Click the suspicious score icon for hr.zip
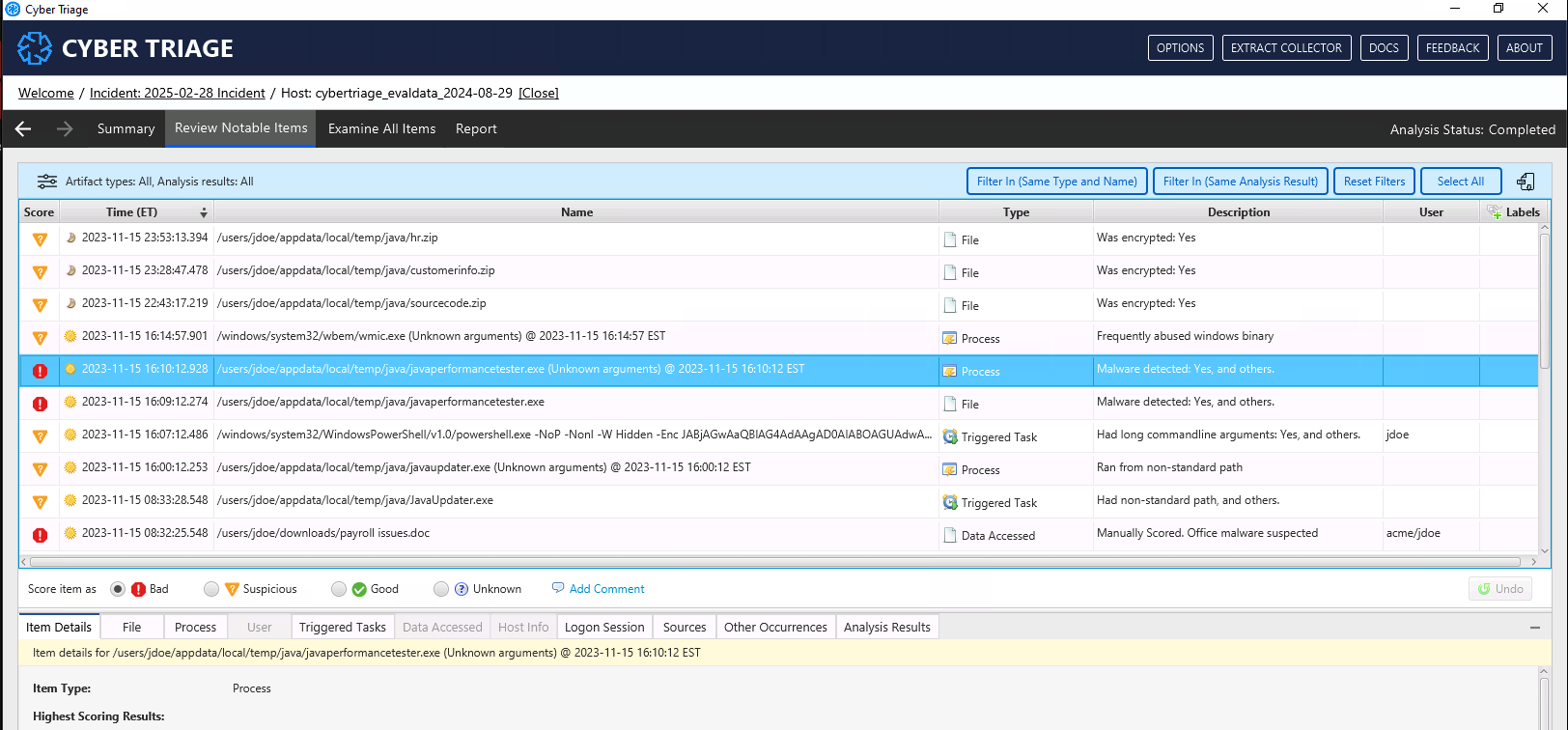The width and height of the screenshot is (1568, 730). (40, 239)
